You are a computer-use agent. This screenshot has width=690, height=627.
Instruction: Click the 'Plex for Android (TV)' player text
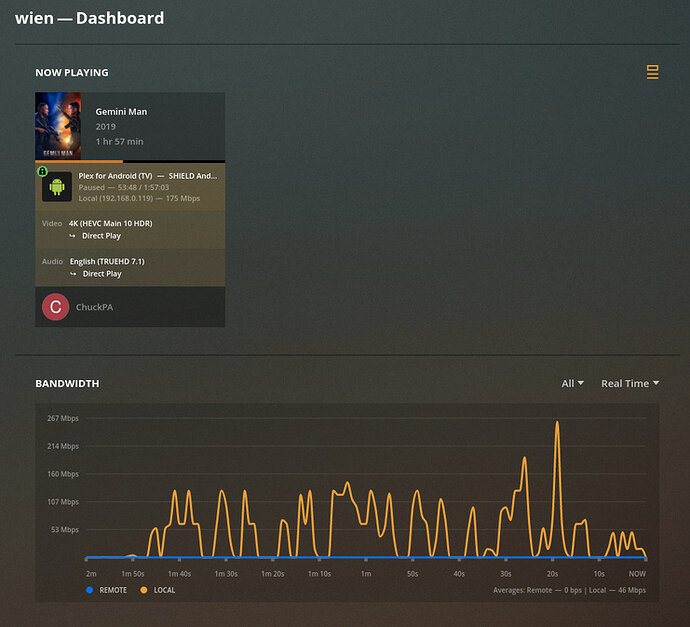pyautogui.click(x=115, y=176)
